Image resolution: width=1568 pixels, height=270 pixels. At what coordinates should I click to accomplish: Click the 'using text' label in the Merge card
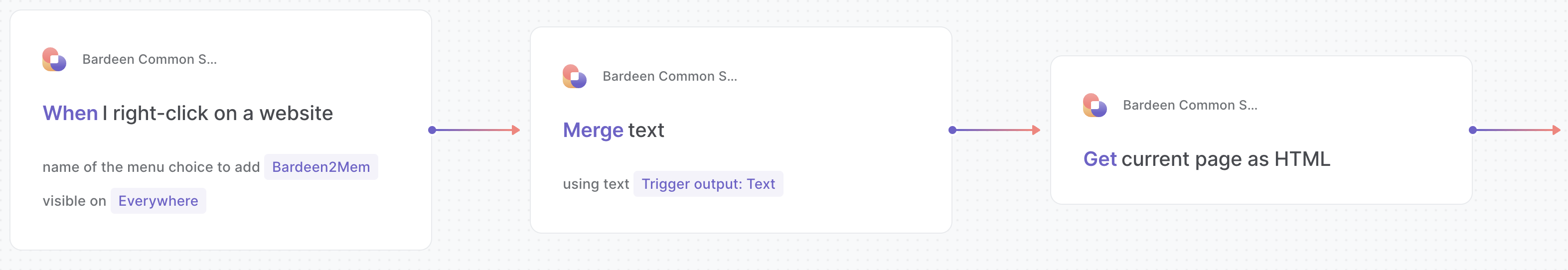[596, 184]
